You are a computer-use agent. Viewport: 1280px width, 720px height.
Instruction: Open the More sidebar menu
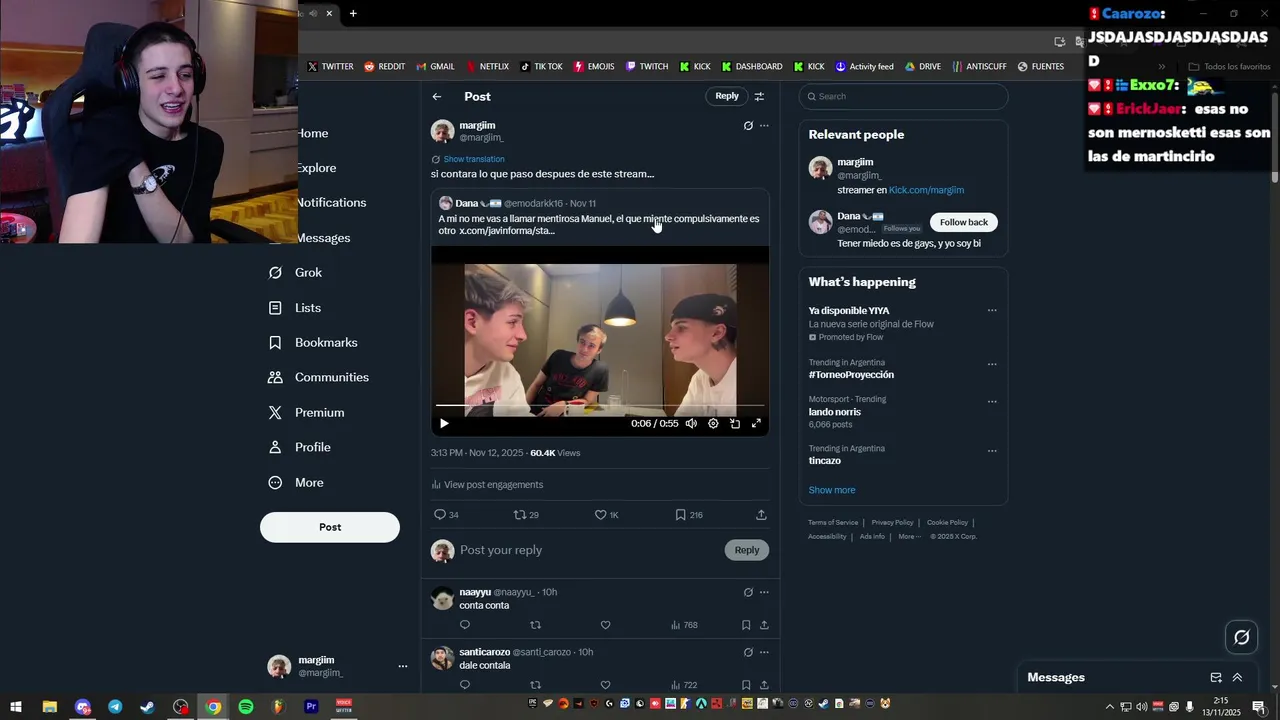pyautogui.click(x=296, y=483)
